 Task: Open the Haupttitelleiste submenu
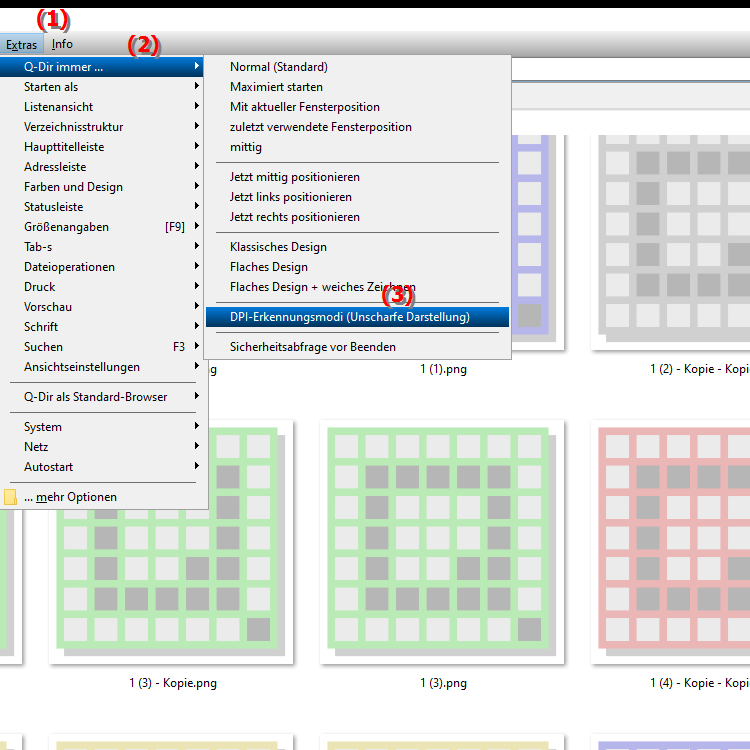[x=101, y=147]
